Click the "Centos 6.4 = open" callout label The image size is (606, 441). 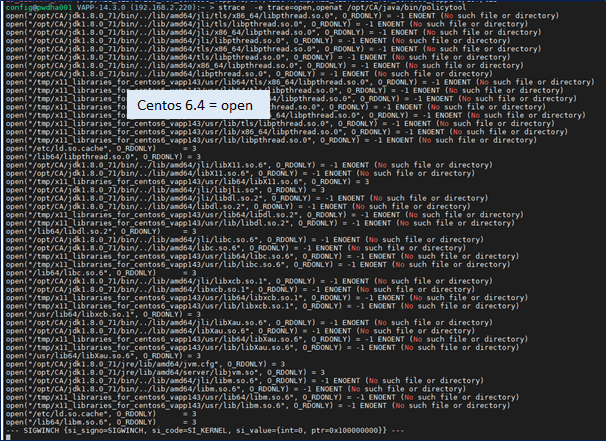(x=196, y=105)
